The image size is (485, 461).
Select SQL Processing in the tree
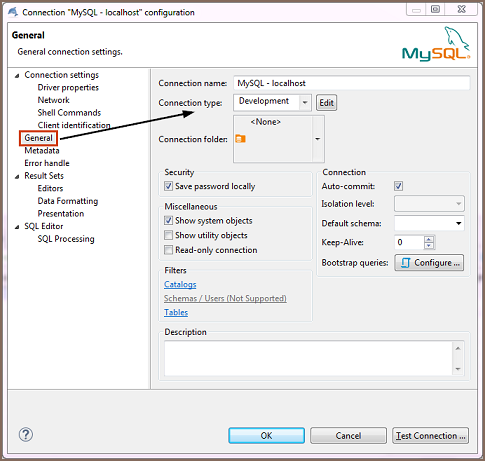[66, 239]
